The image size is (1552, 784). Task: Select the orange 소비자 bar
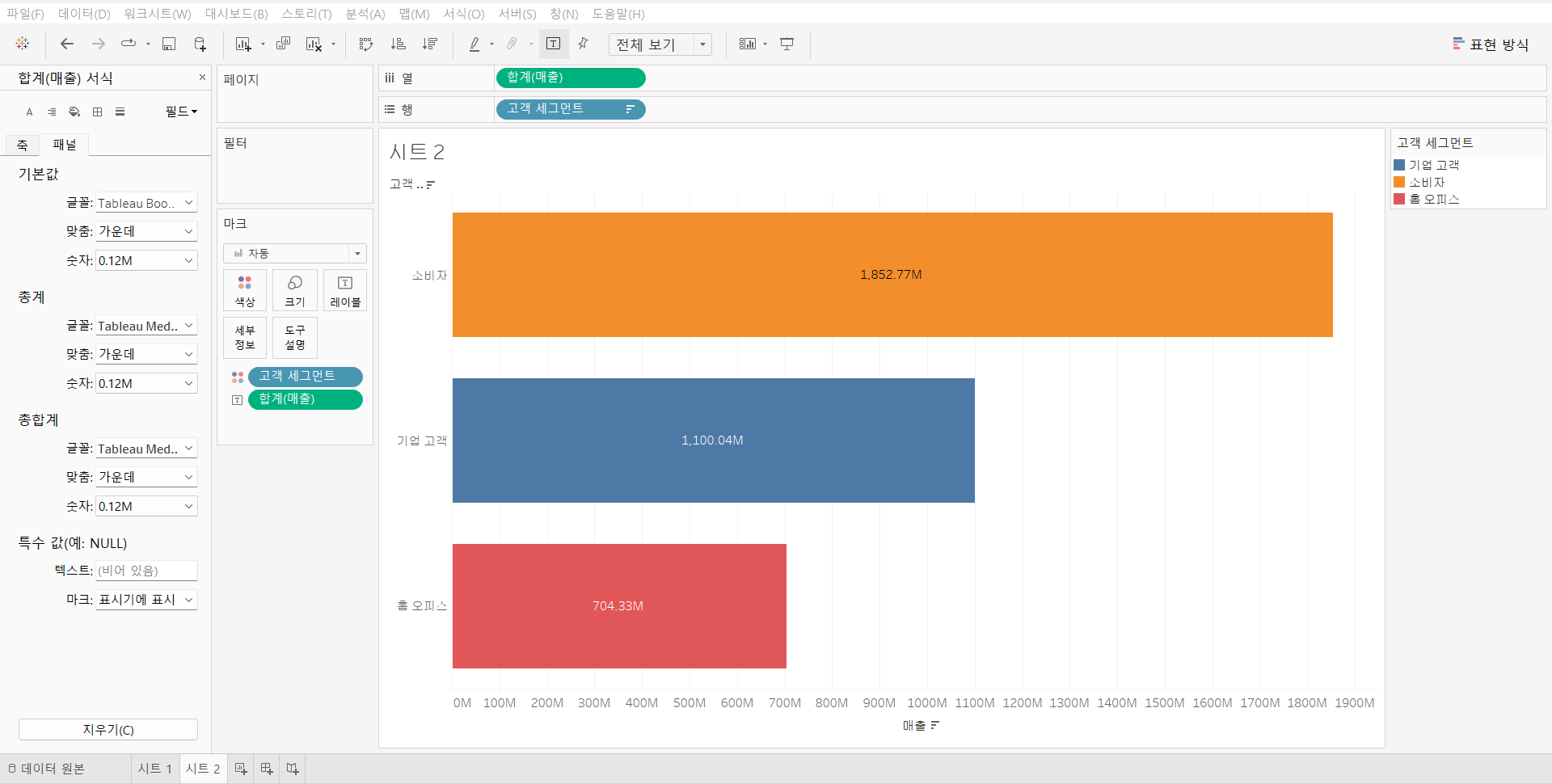(x=892, y=275)
